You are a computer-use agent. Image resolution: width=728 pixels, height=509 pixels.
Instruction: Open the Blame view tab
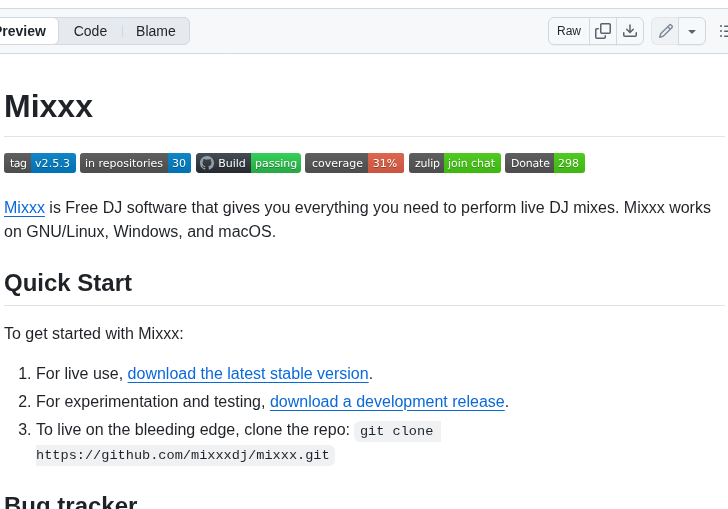coord(156,31)
